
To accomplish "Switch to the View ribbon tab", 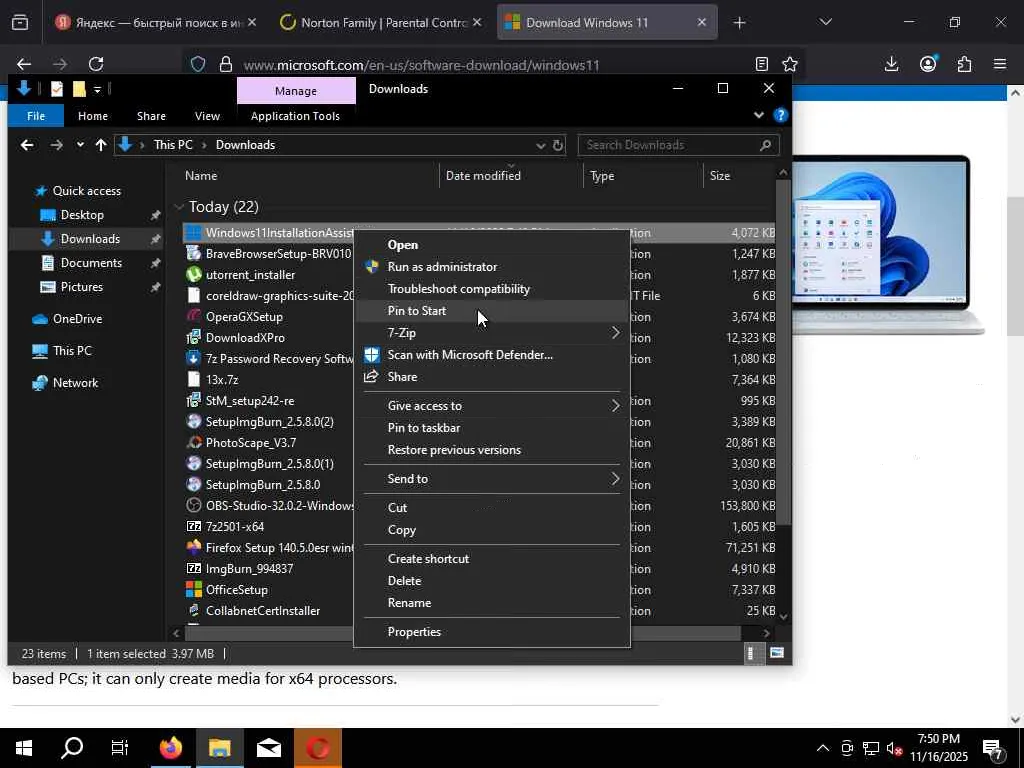I will tap(207, 116).
